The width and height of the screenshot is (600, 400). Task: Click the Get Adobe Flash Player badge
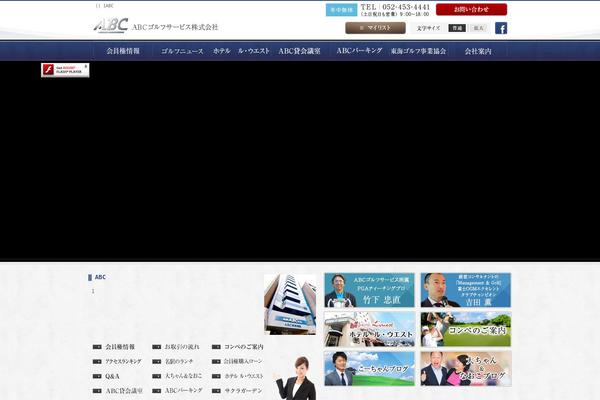(x=65, y=70)
